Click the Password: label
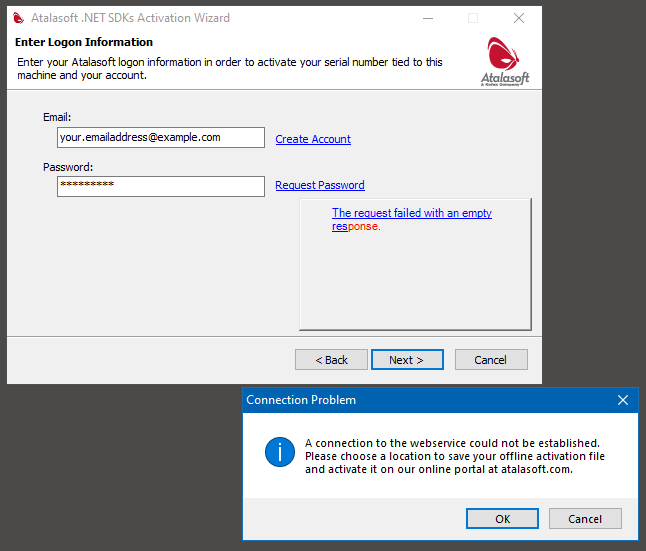Viewport: 646px width, 551px height. [x=68, y=167]
